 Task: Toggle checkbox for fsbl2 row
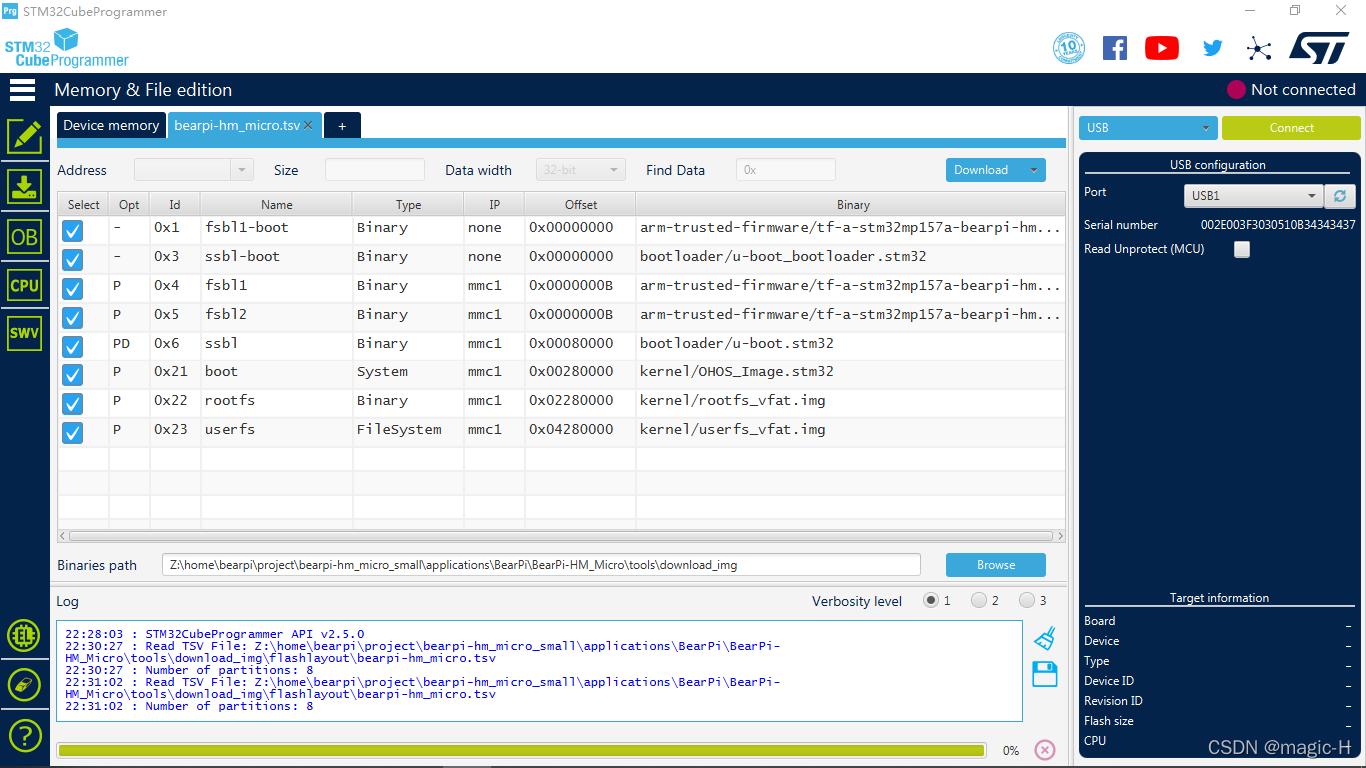[x=73, y=318]
